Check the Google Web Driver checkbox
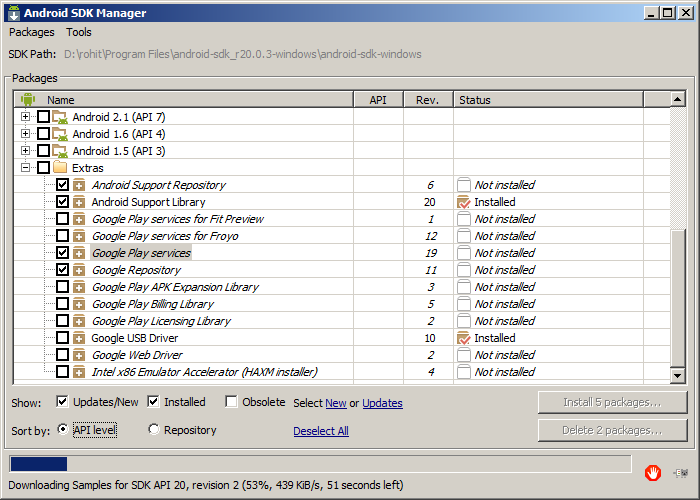Image resolution: width=700 pixels, height=500 pixels. click(x=62, y=354)
